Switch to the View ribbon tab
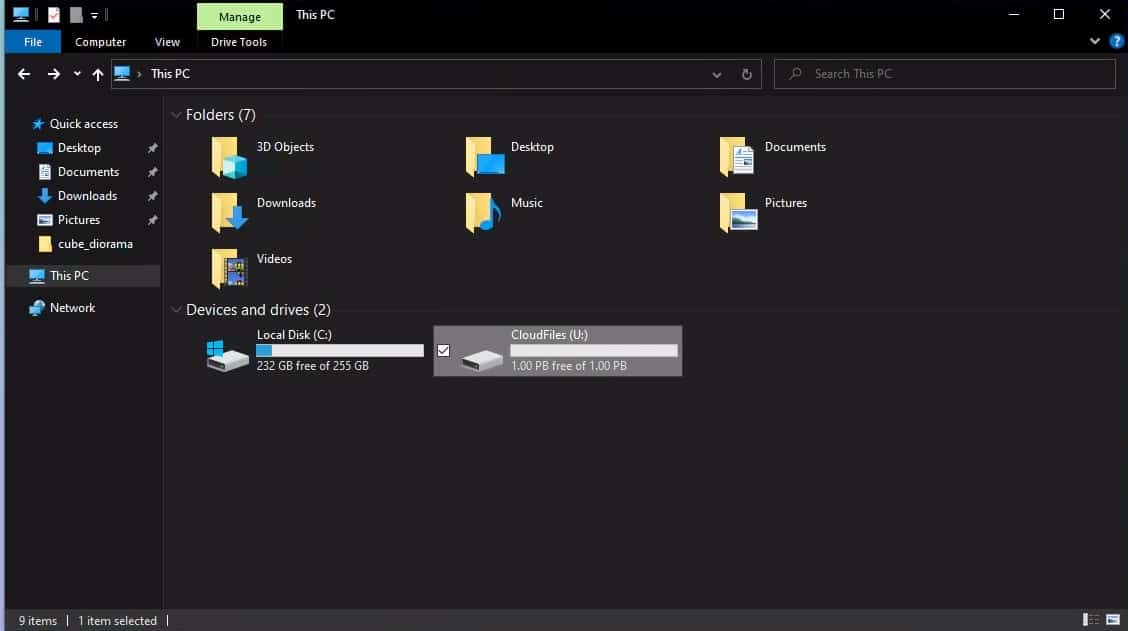The width and height of the screenshot is (1128, 631). click(167, 42)
